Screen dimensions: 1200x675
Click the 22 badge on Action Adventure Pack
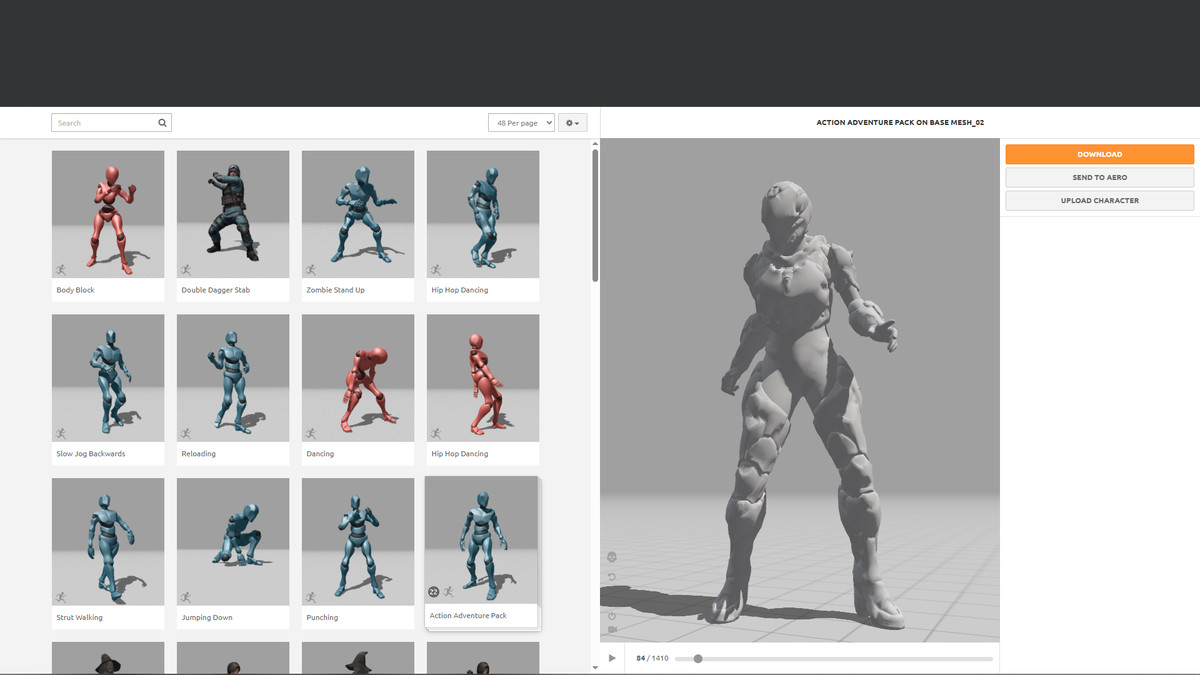434,592
